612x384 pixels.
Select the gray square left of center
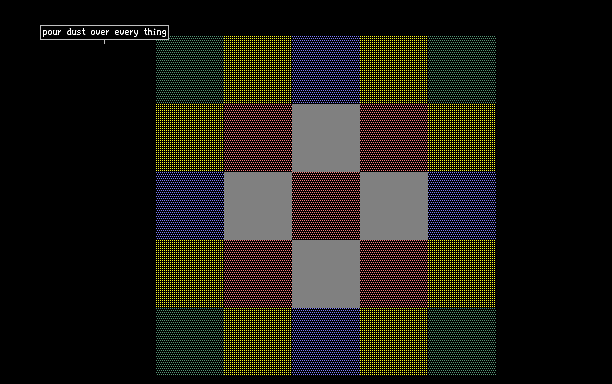pyautogui.click(x=258, y=206)
